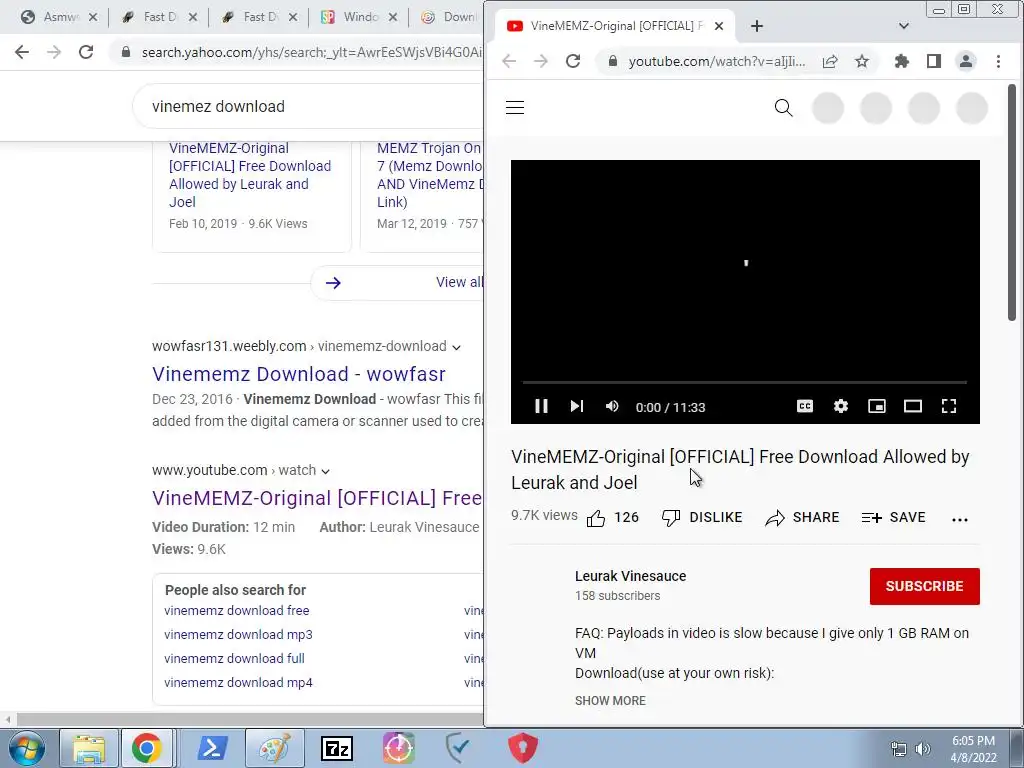Open new tab in YouTube window

coord(756,26)
